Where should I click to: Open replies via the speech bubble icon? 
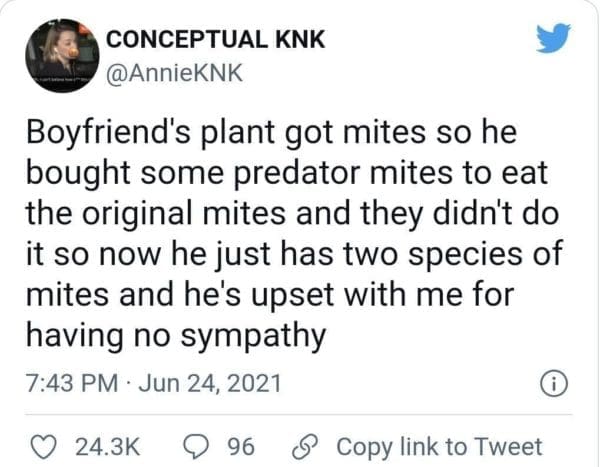(x=197, y=445)
